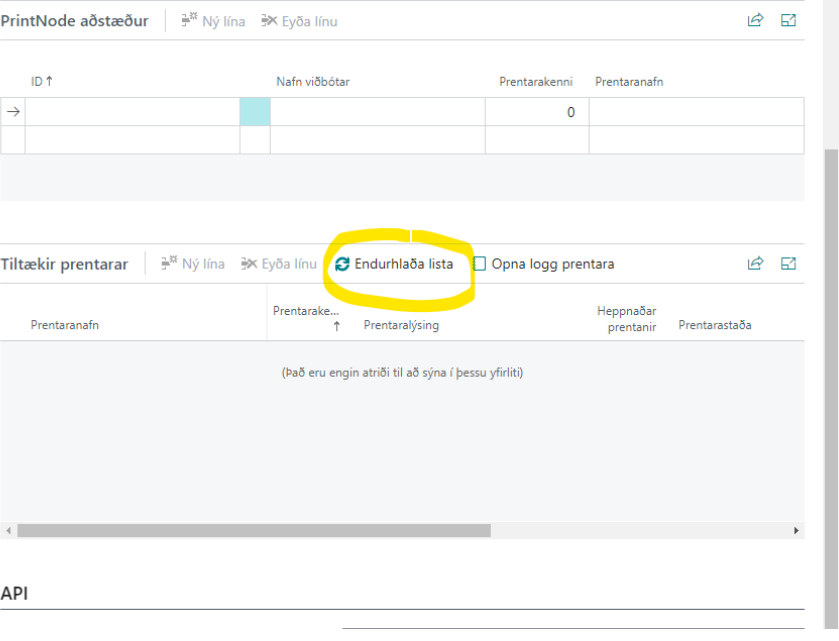Viewport: 839px width, 641px height.
Task: Open the Prentarastaða column header
Action: point(714,325)
